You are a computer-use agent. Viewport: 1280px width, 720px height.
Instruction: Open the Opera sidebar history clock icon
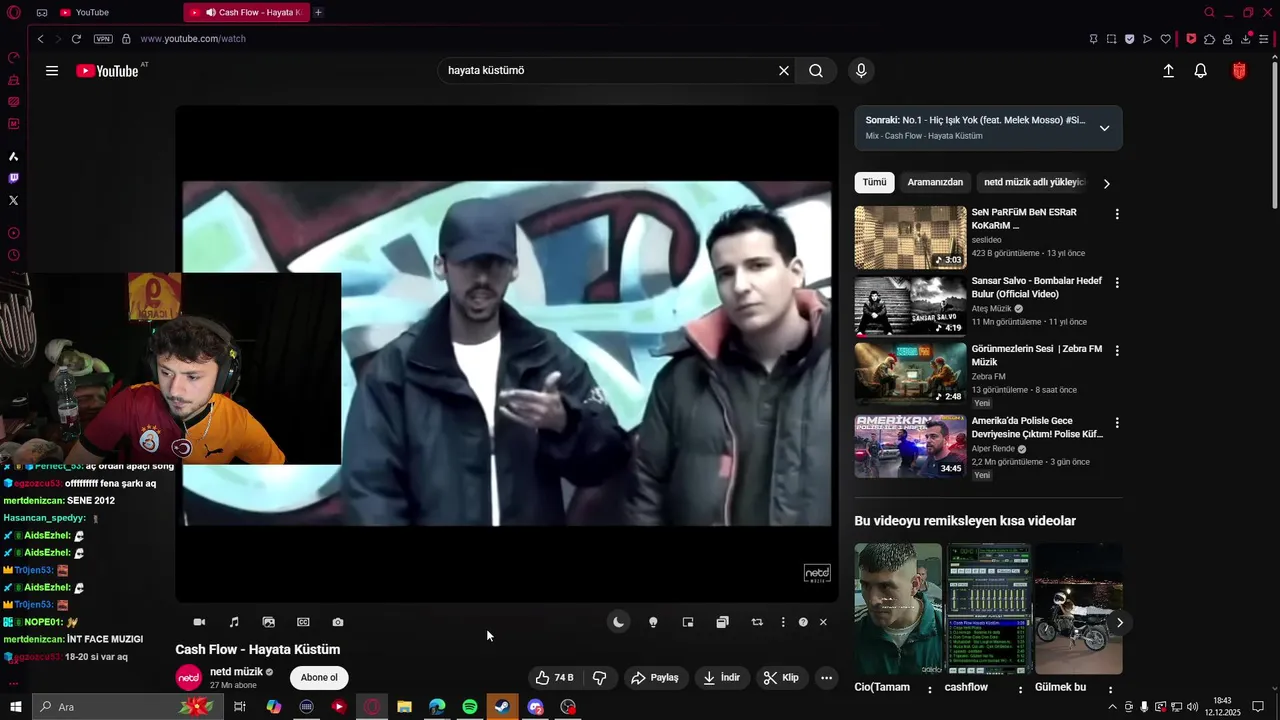point(13,255)
